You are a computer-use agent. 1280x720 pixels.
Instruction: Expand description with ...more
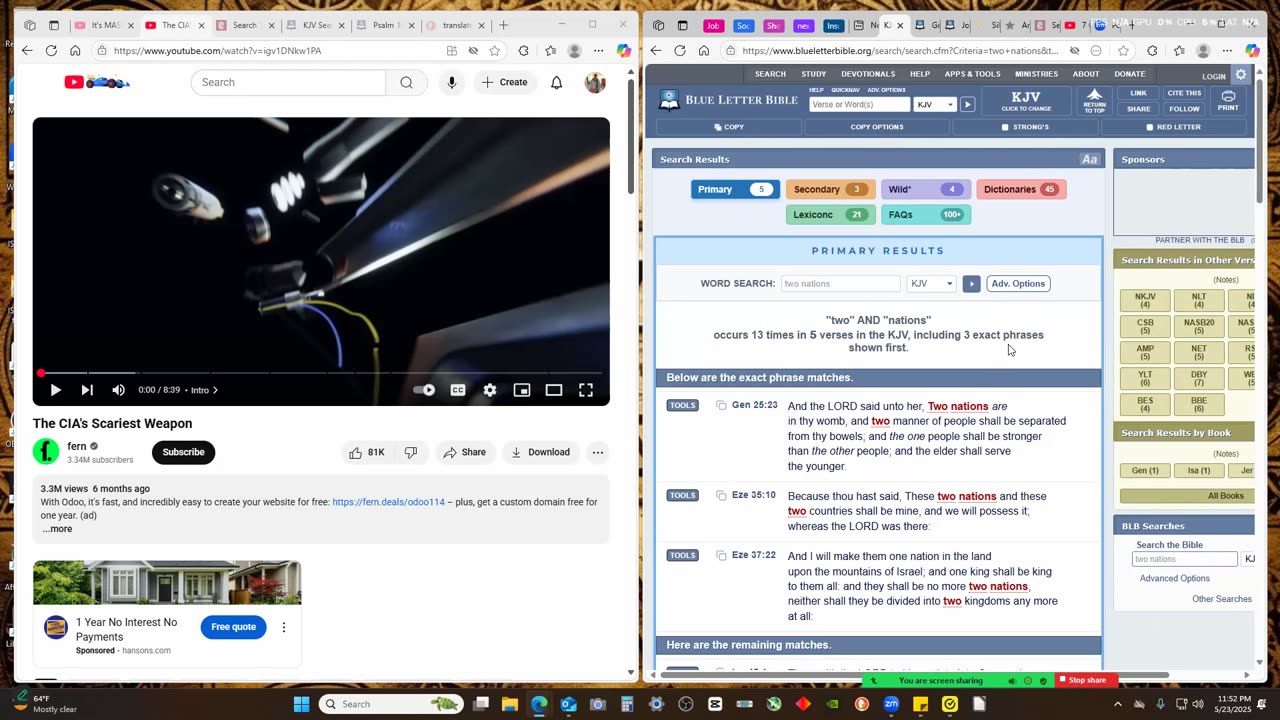[57, 529]
